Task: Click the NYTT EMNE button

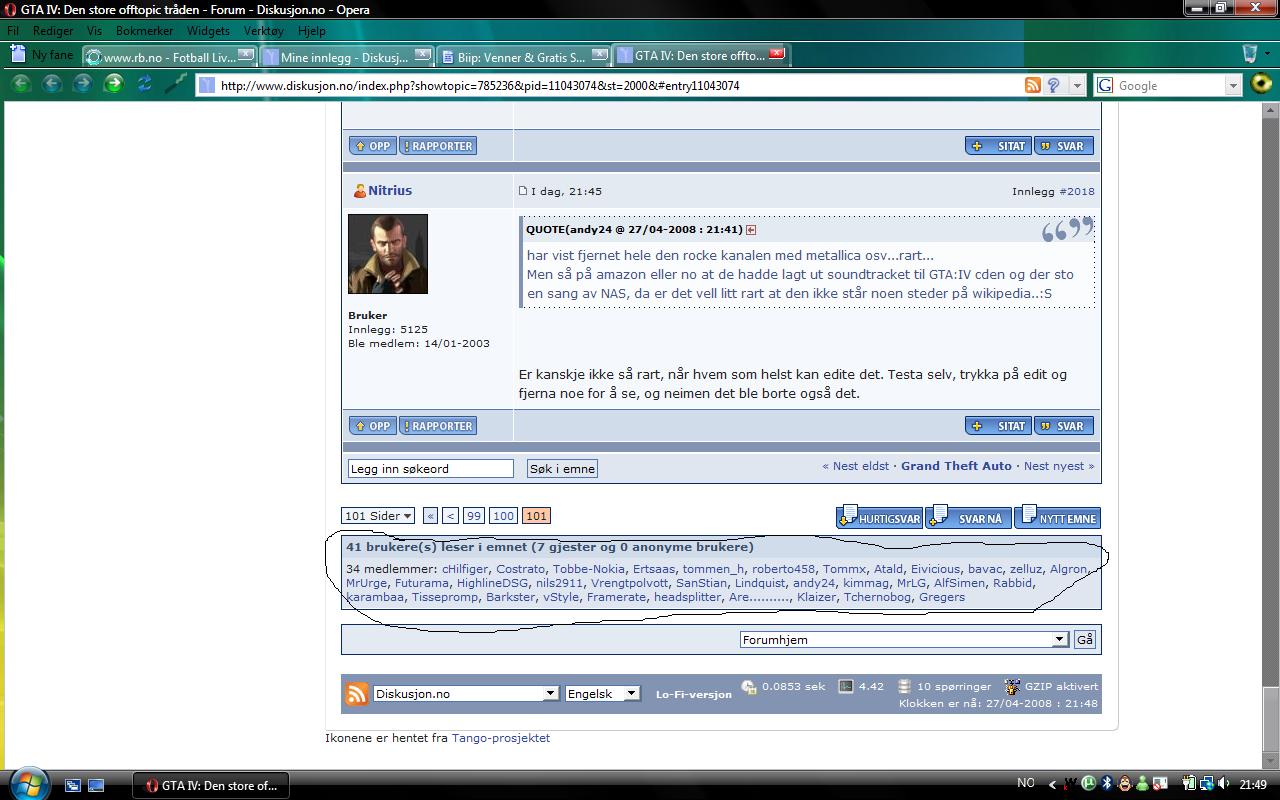Action: 1057,516
